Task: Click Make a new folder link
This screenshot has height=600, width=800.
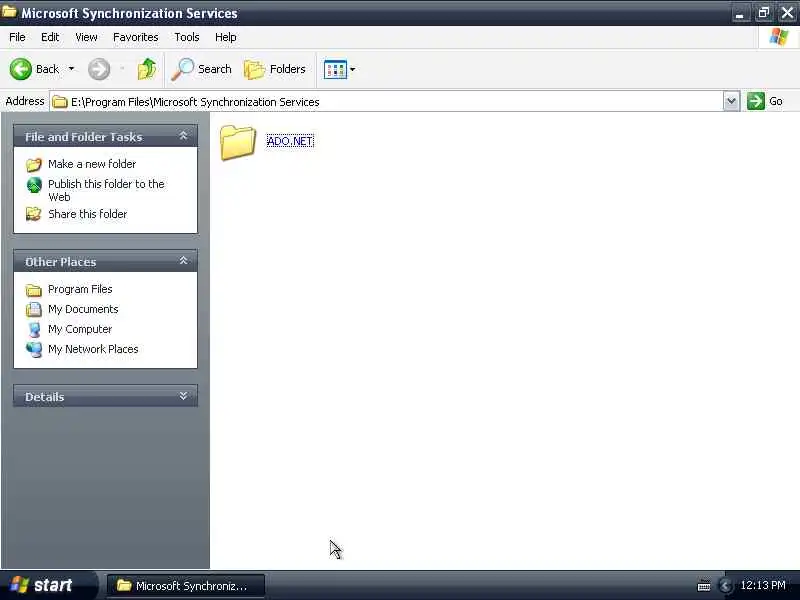Action: click(x=92, y=164)
